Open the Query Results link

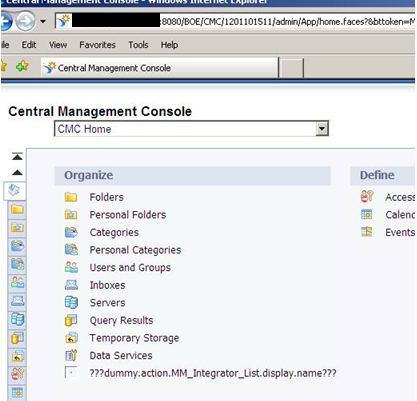point(121,320)
